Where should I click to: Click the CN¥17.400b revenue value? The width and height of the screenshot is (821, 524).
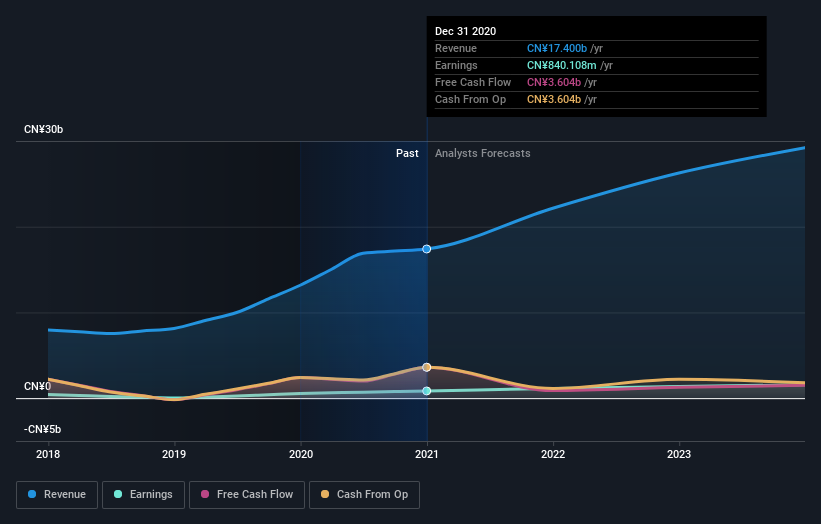point(557,48)
